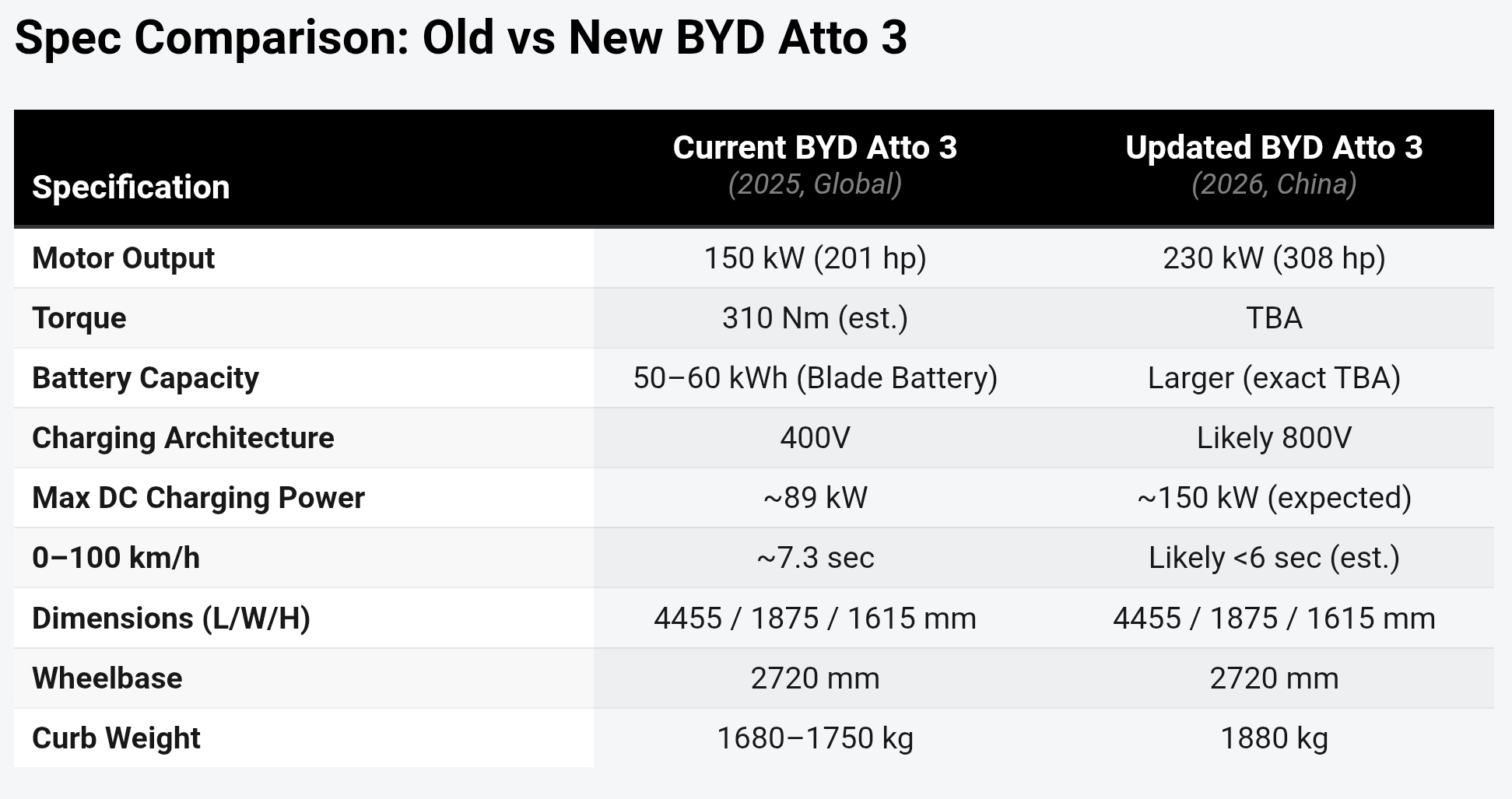Select the Battery Capacity row label
The width and height of the screenshot is (1512, 799).
pyautogui.click(x=145, y=378)
